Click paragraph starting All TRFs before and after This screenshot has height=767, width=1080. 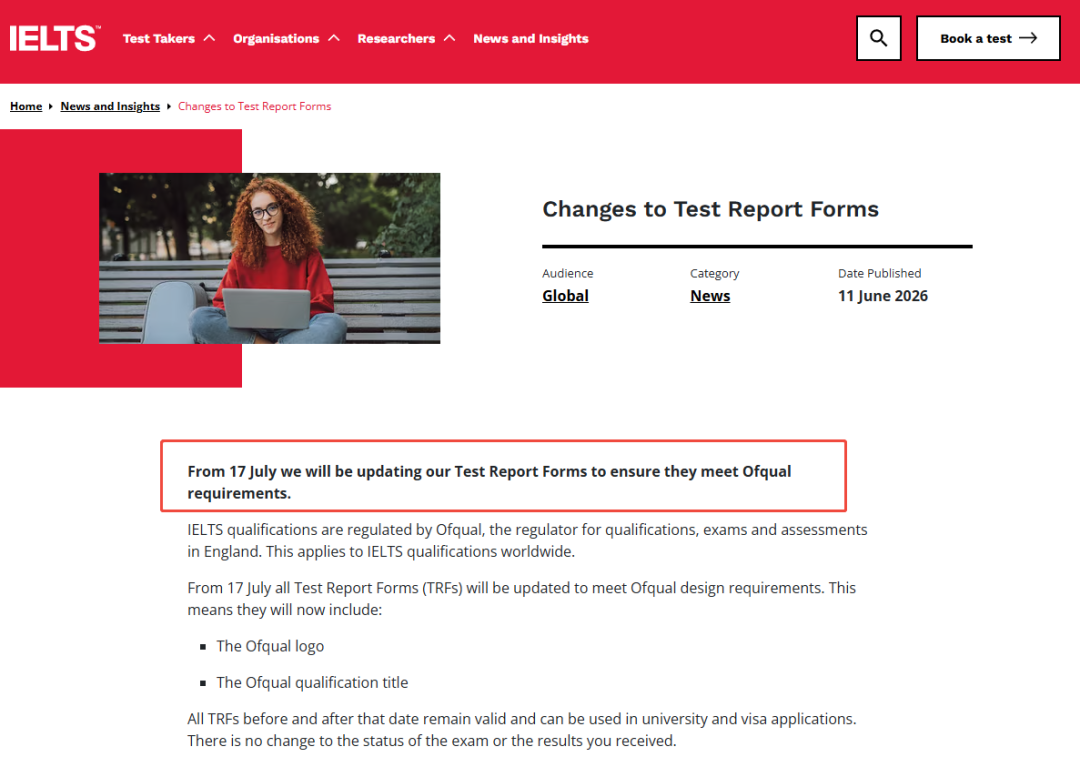[521, 730]
